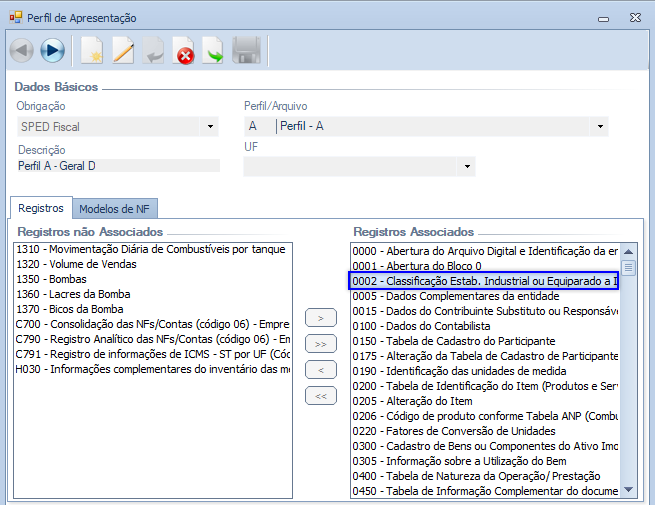This screenshot has height=505, width=655.
Task: Click the double left arrow remove-all button
Action: click(320, 396)
